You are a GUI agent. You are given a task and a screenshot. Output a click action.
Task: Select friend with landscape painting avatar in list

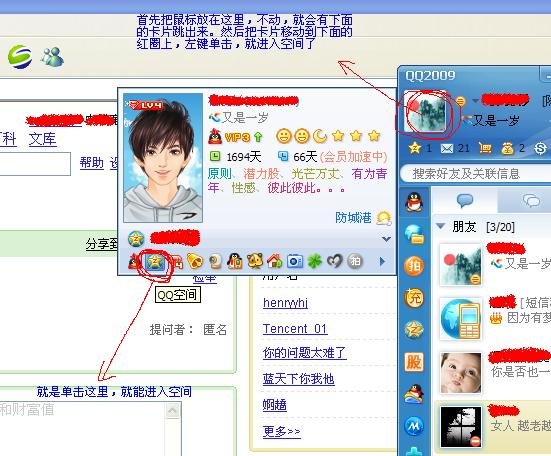(460, 264)
